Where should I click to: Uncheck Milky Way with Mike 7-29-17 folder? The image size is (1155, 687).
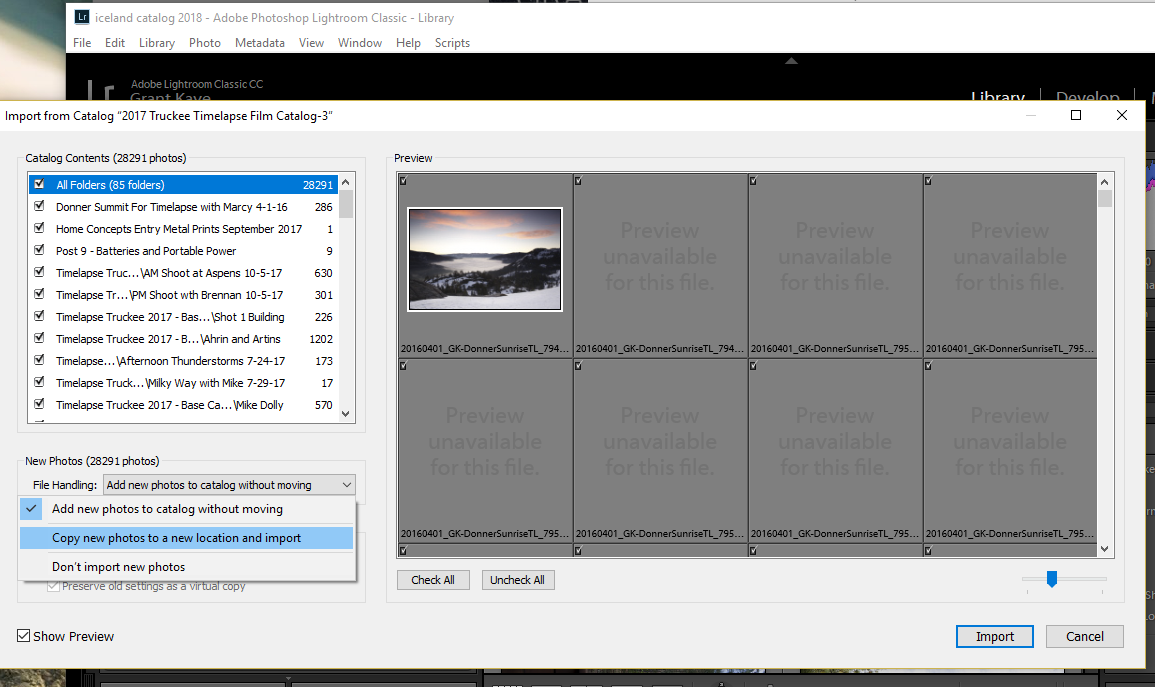[40, 382]
